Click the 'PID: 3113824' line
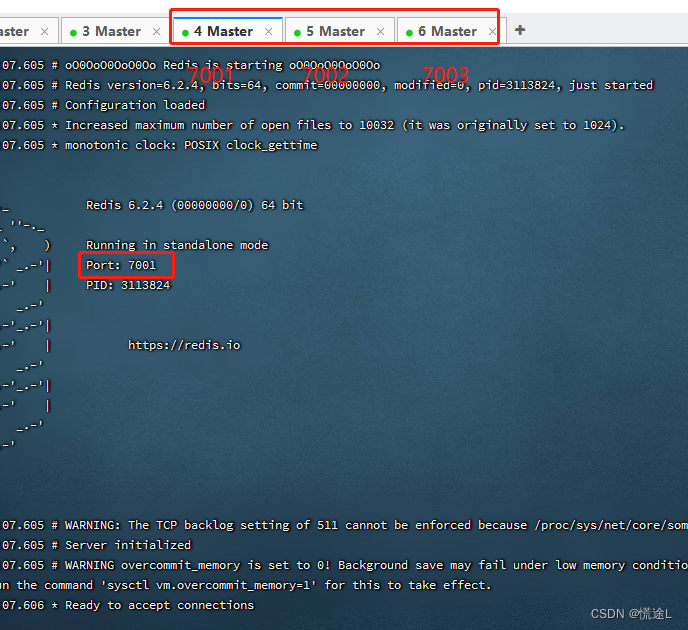The height and width of the screenshot is (630, 688). [128, 285]
